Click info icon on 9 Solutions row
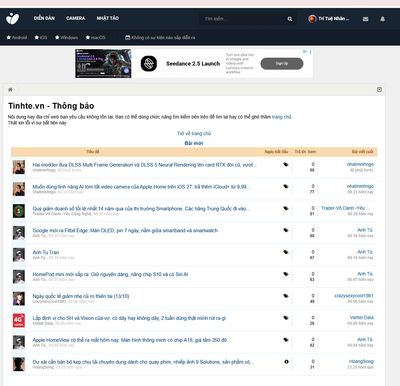Image resolution: width=400 pixels, height=386 pixels. coord(286,362)
